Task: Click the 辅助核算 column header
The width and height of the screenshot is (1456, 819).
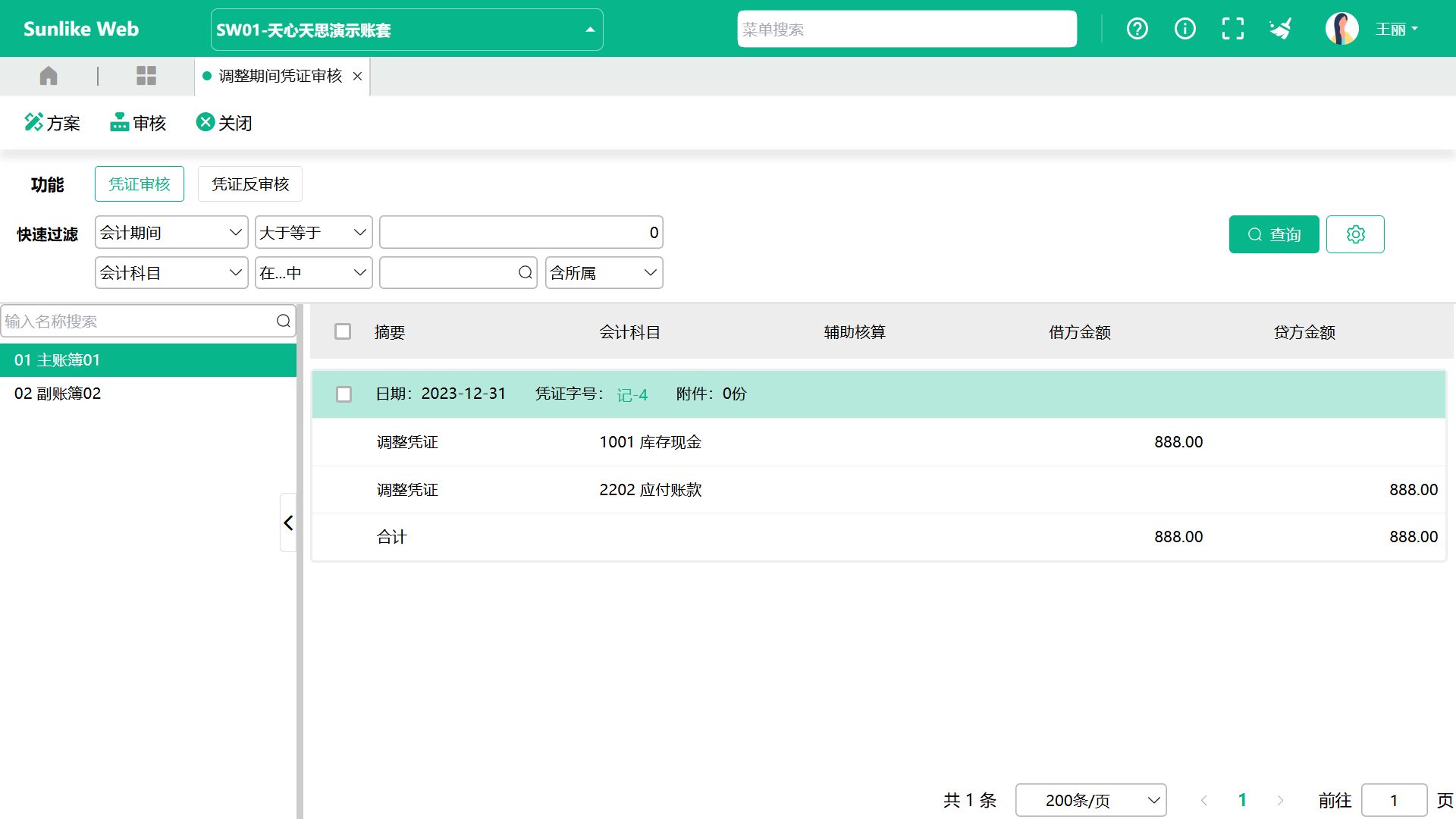Action: [855, 332]
